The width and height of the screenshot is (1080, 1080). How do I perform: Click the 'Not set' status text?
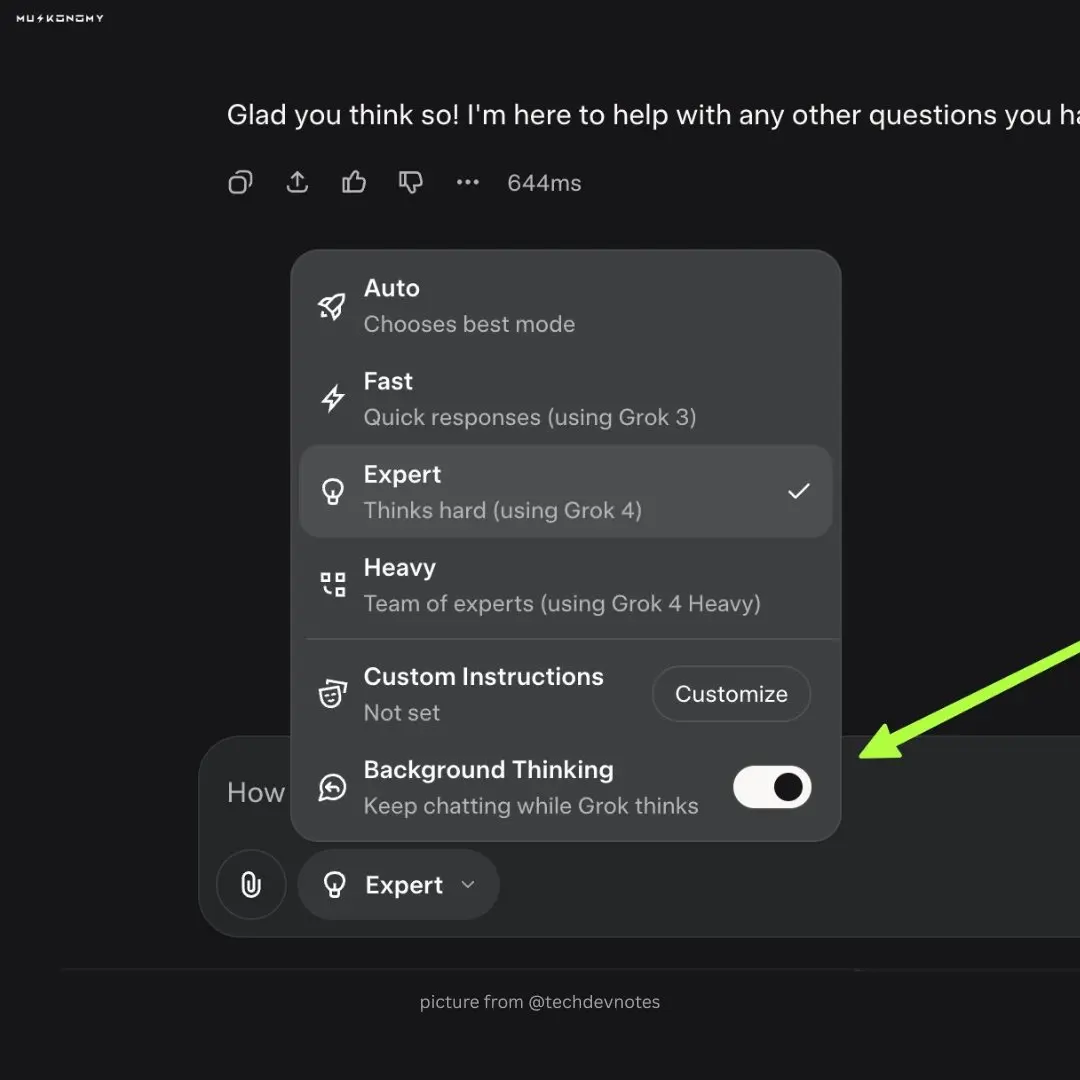point(402,713)
